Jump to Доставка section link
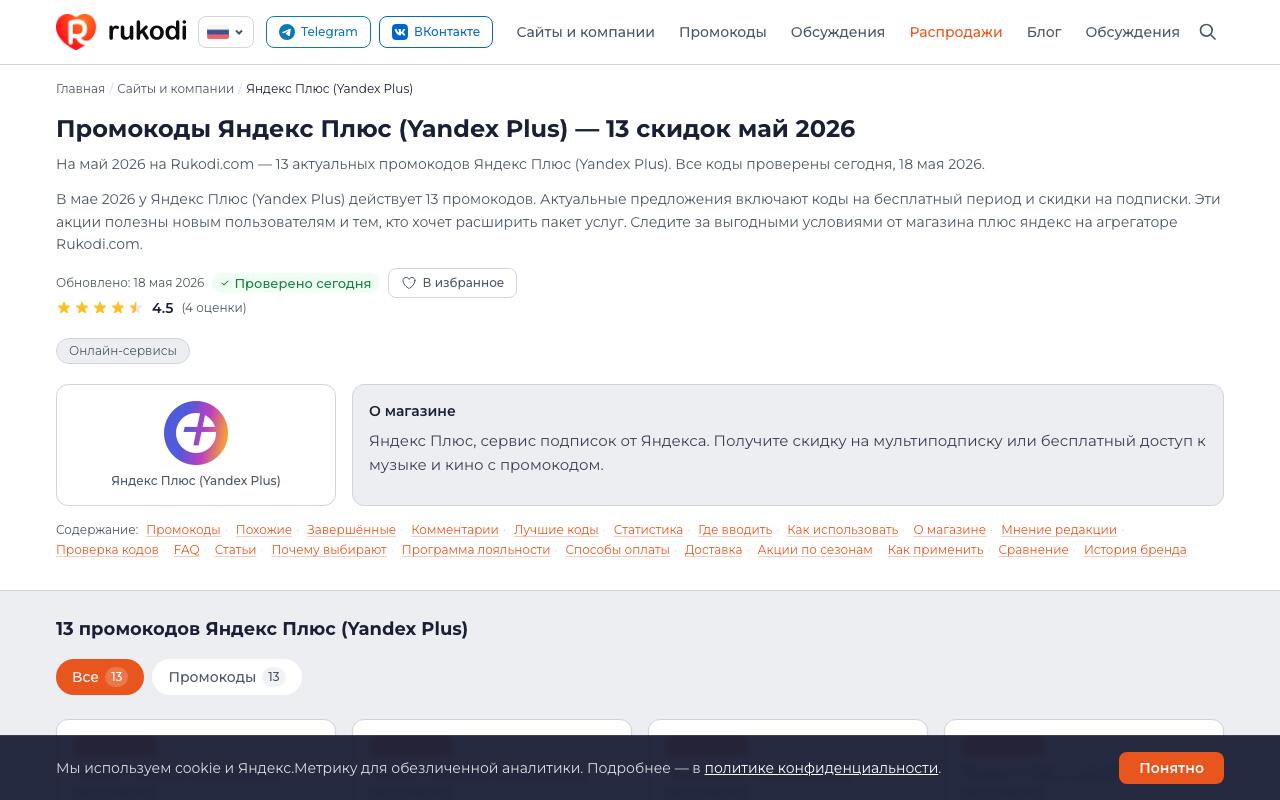The width and height of the screenshot is (1280, 800). [713, 550]
